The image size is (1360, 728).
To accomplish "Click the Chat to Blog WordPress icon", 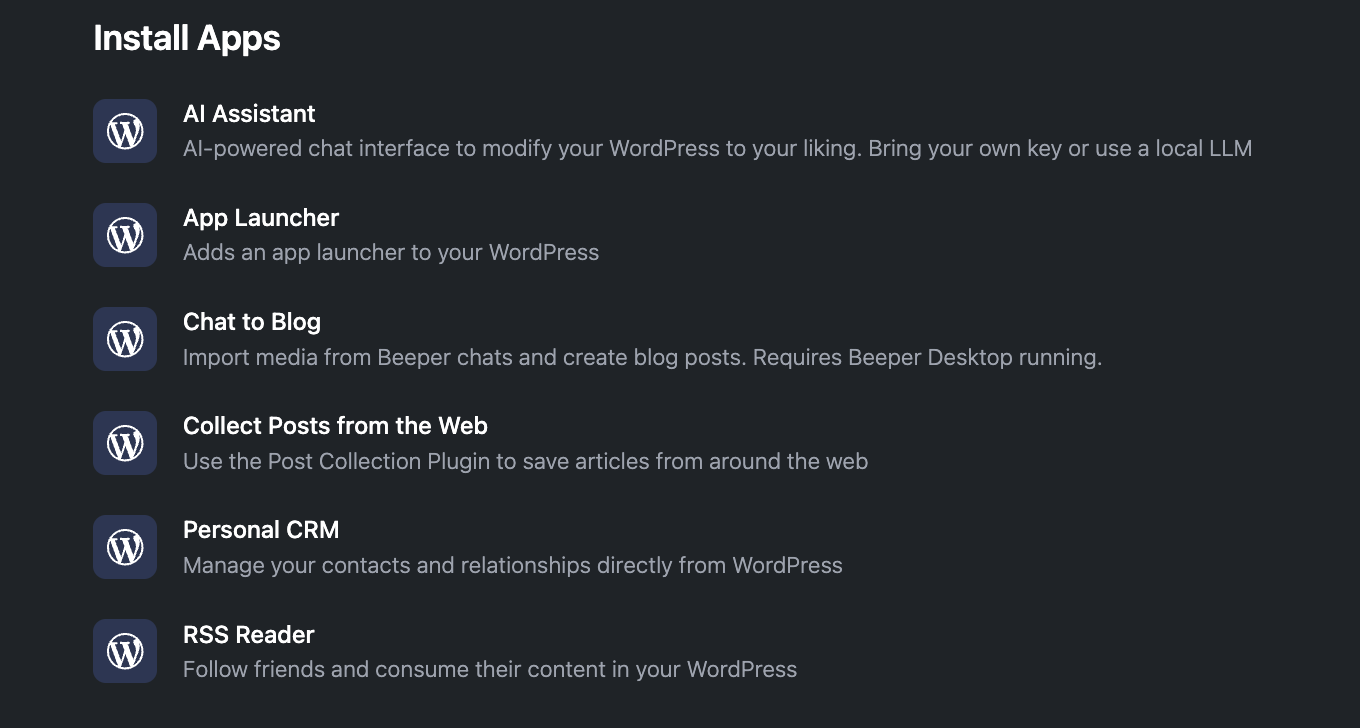I will (x=124, y=339).
